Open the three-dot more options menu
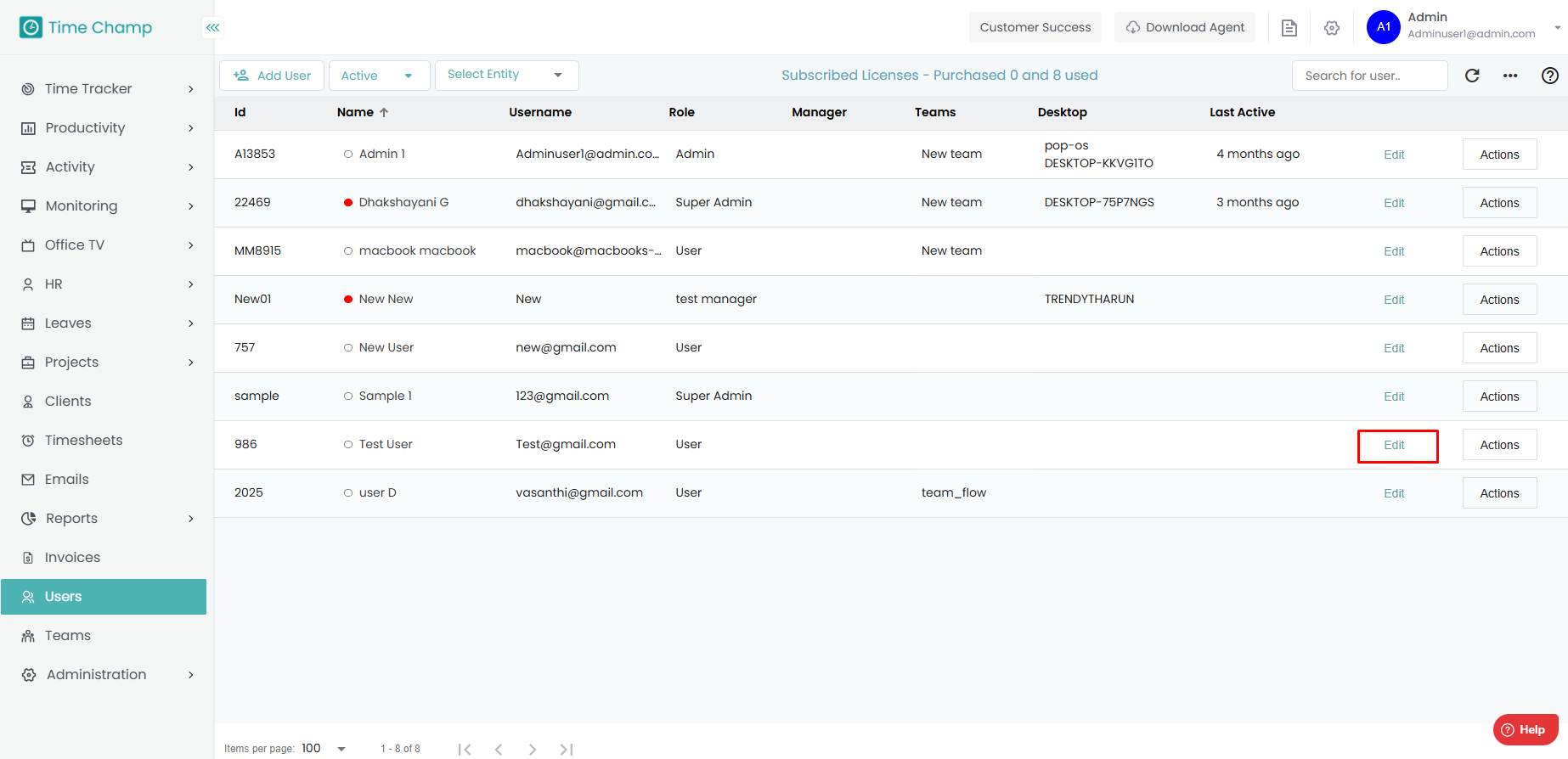 tap(1510, 76)
